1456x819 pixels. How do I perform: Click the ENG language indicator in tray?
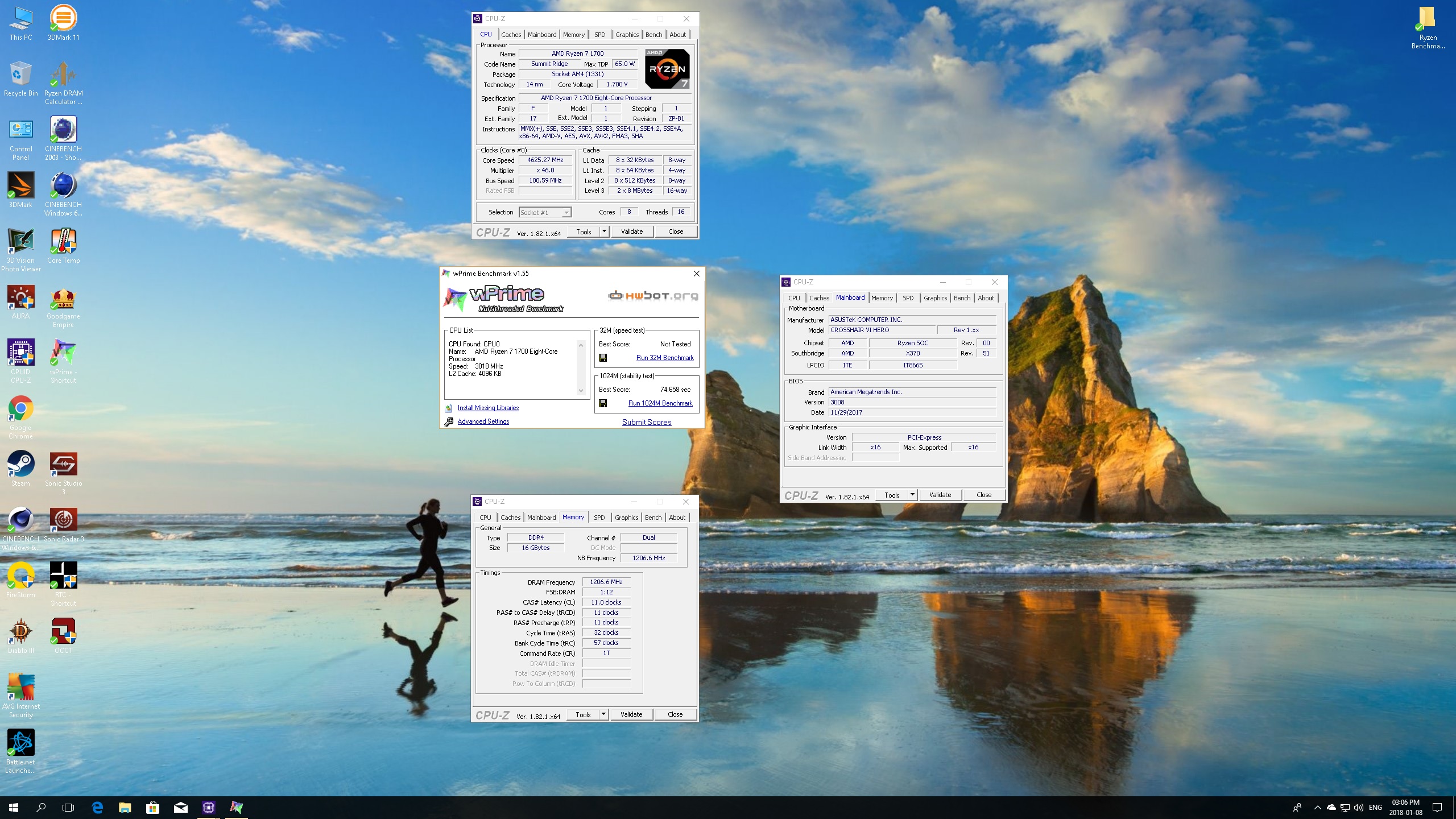1375,808
